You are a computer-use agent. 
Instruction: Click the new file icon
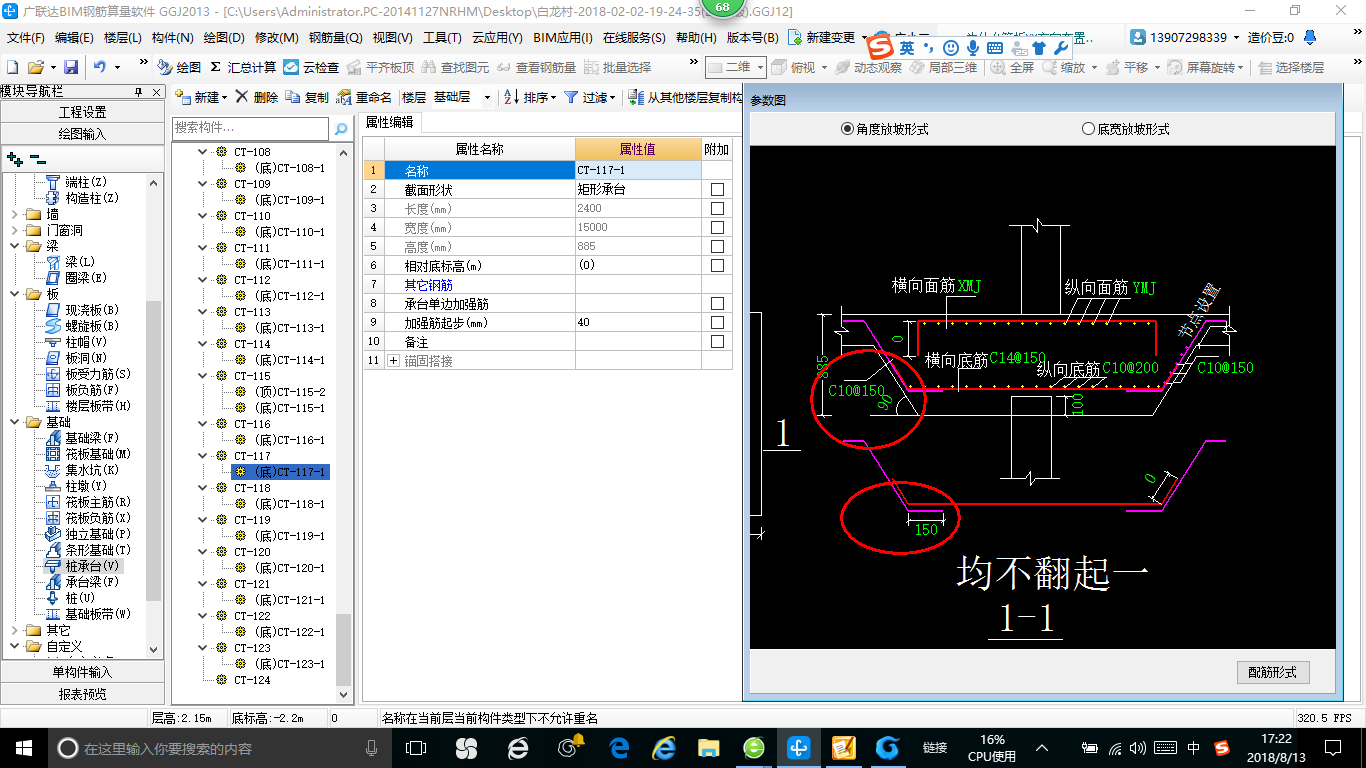[13, 67]
